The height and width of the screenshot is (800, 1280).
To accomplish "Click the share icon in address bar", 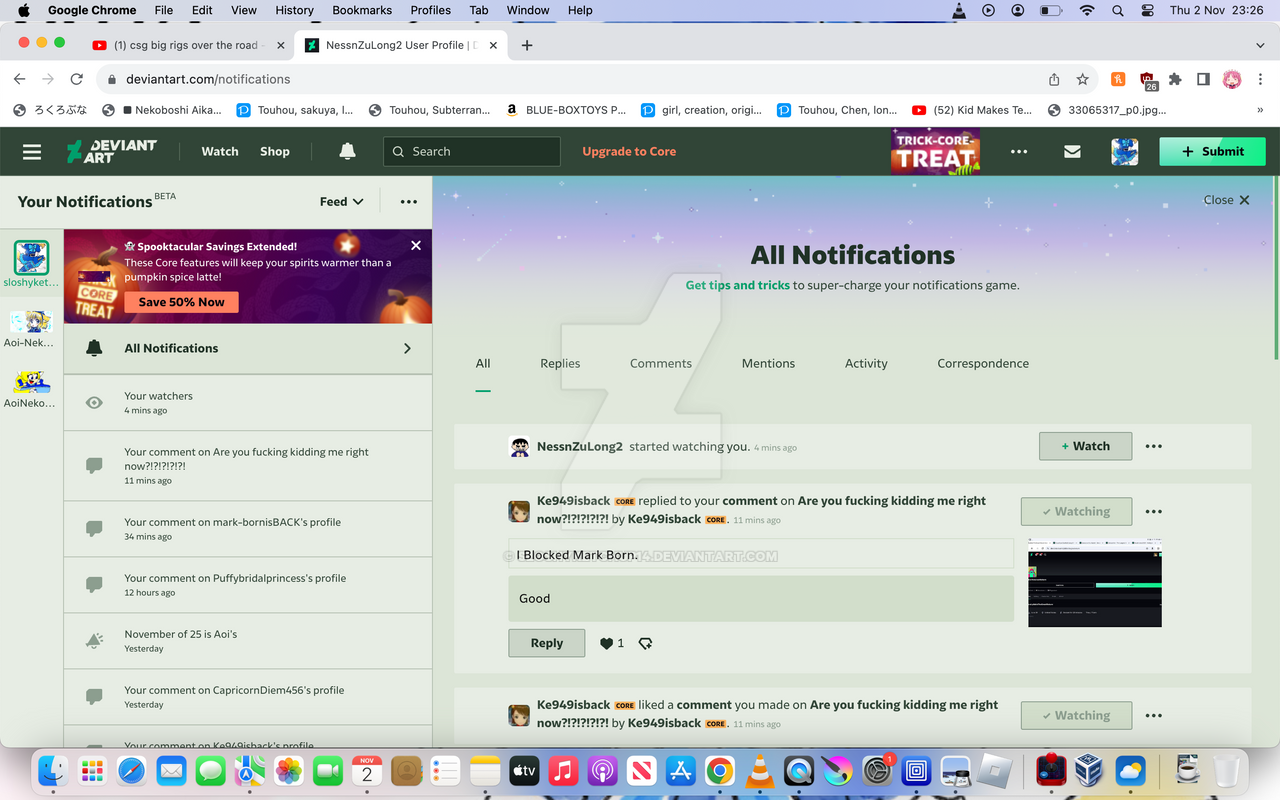I will [x=1054, y=79].
